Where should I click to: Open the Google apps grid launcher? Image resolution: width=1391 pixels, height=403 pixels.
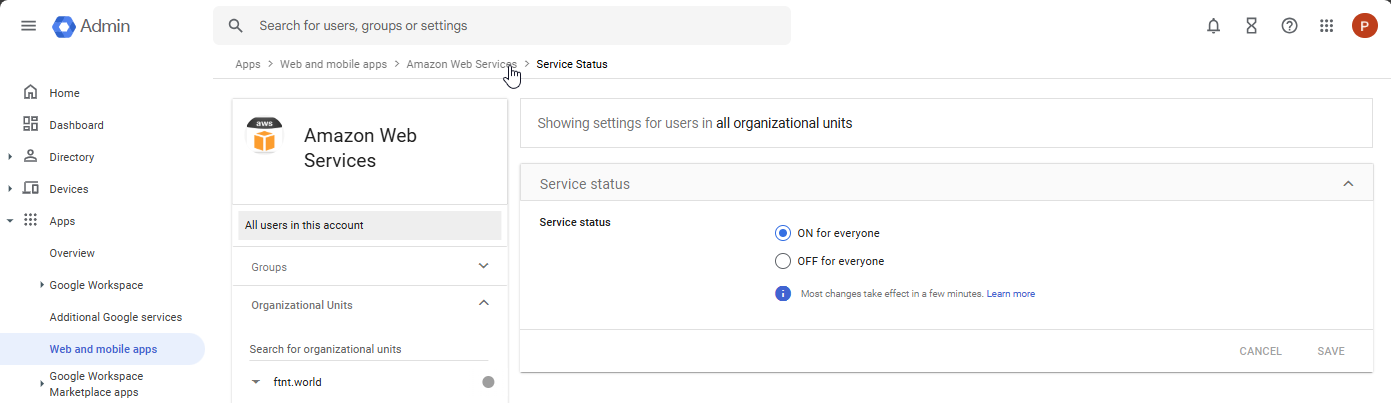1327,26
